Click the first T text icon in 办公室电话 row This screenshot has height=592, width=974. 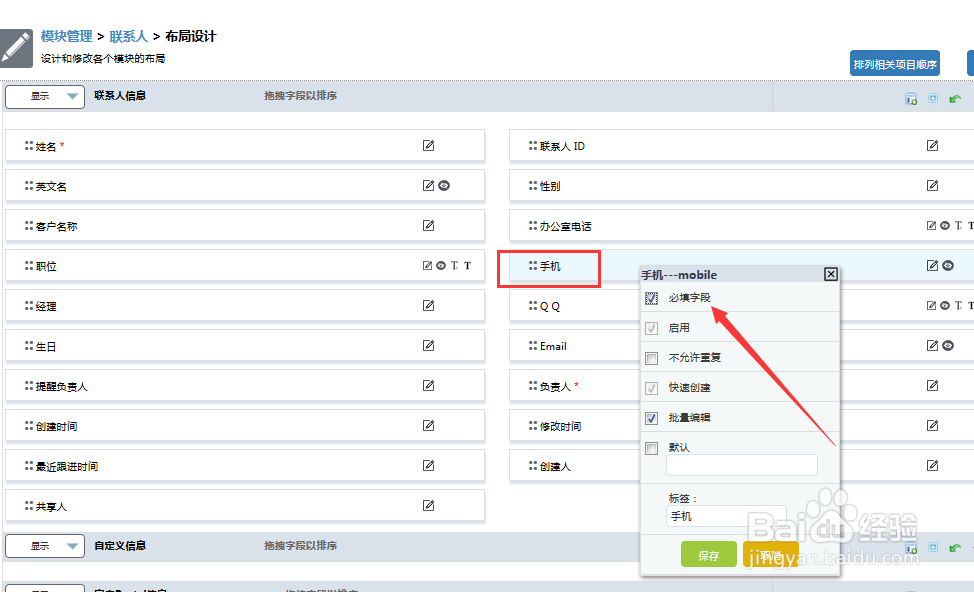958,225
